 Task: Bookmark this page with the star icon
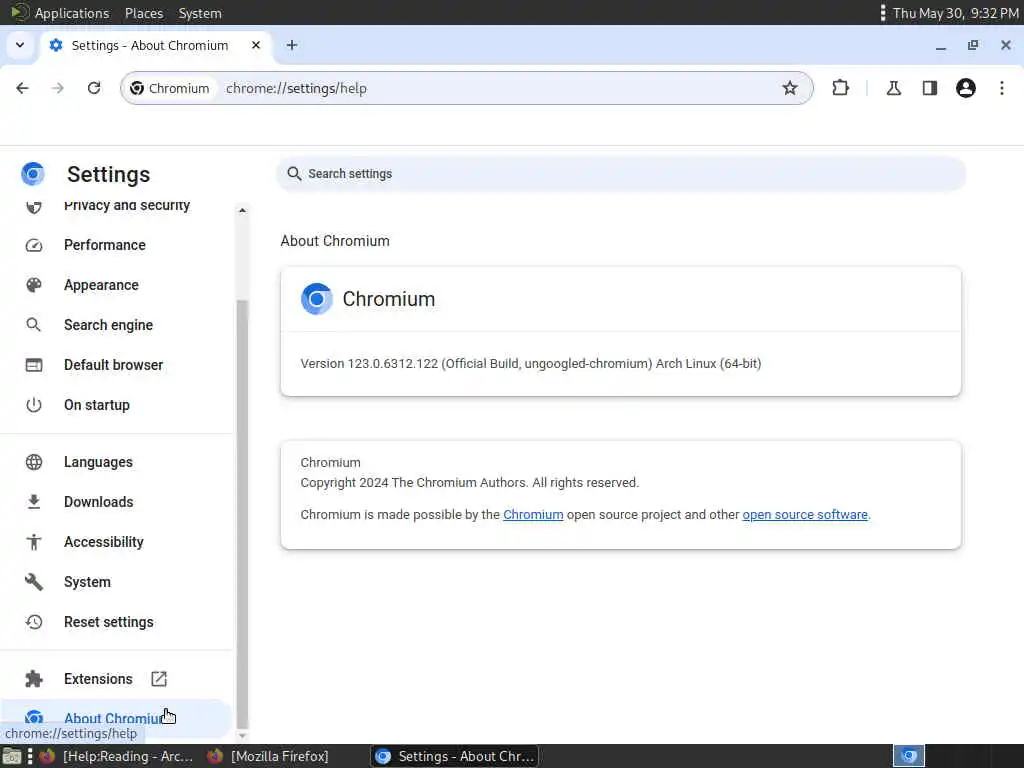(790, 88)
